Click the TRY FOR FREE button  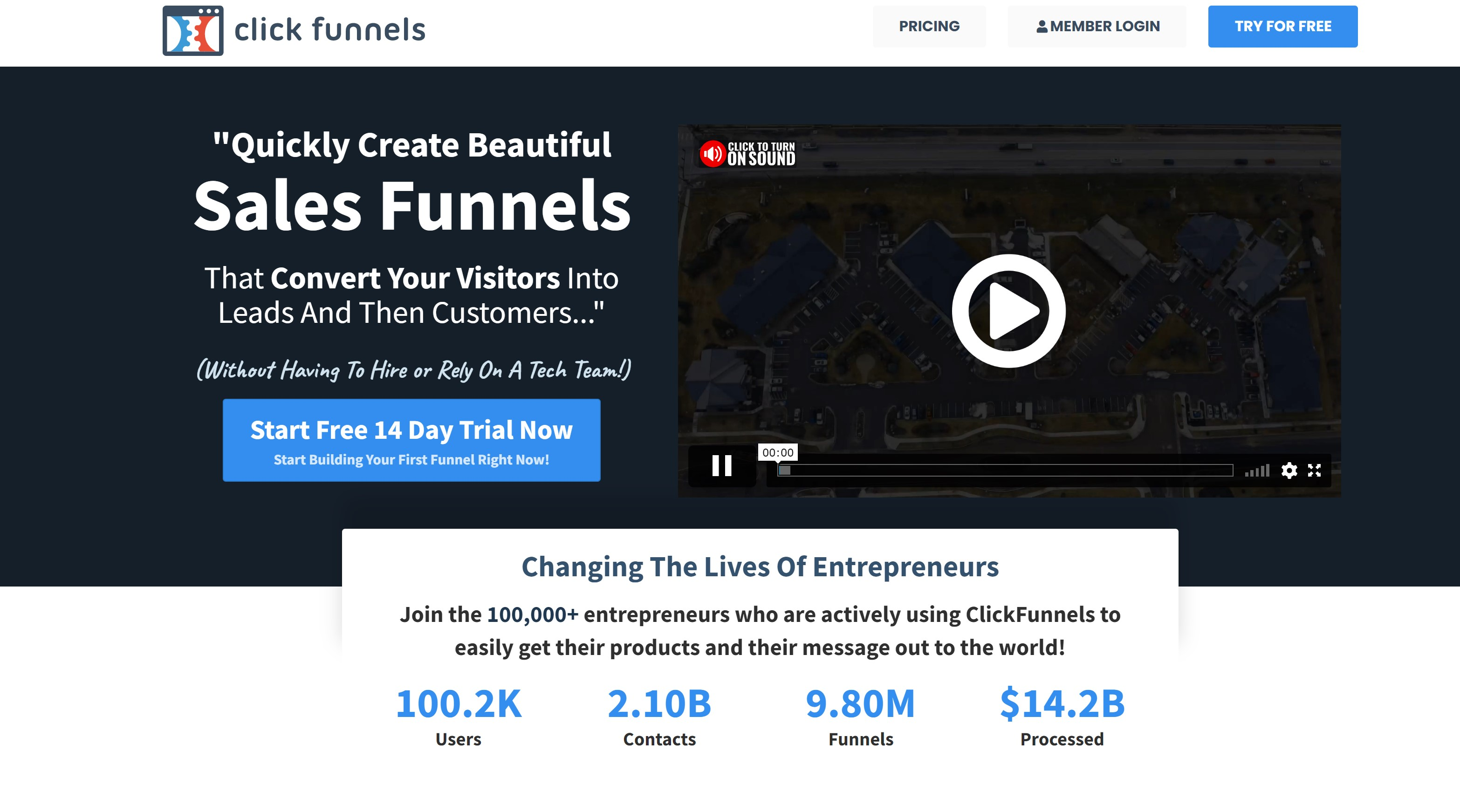coord(1283,26)
